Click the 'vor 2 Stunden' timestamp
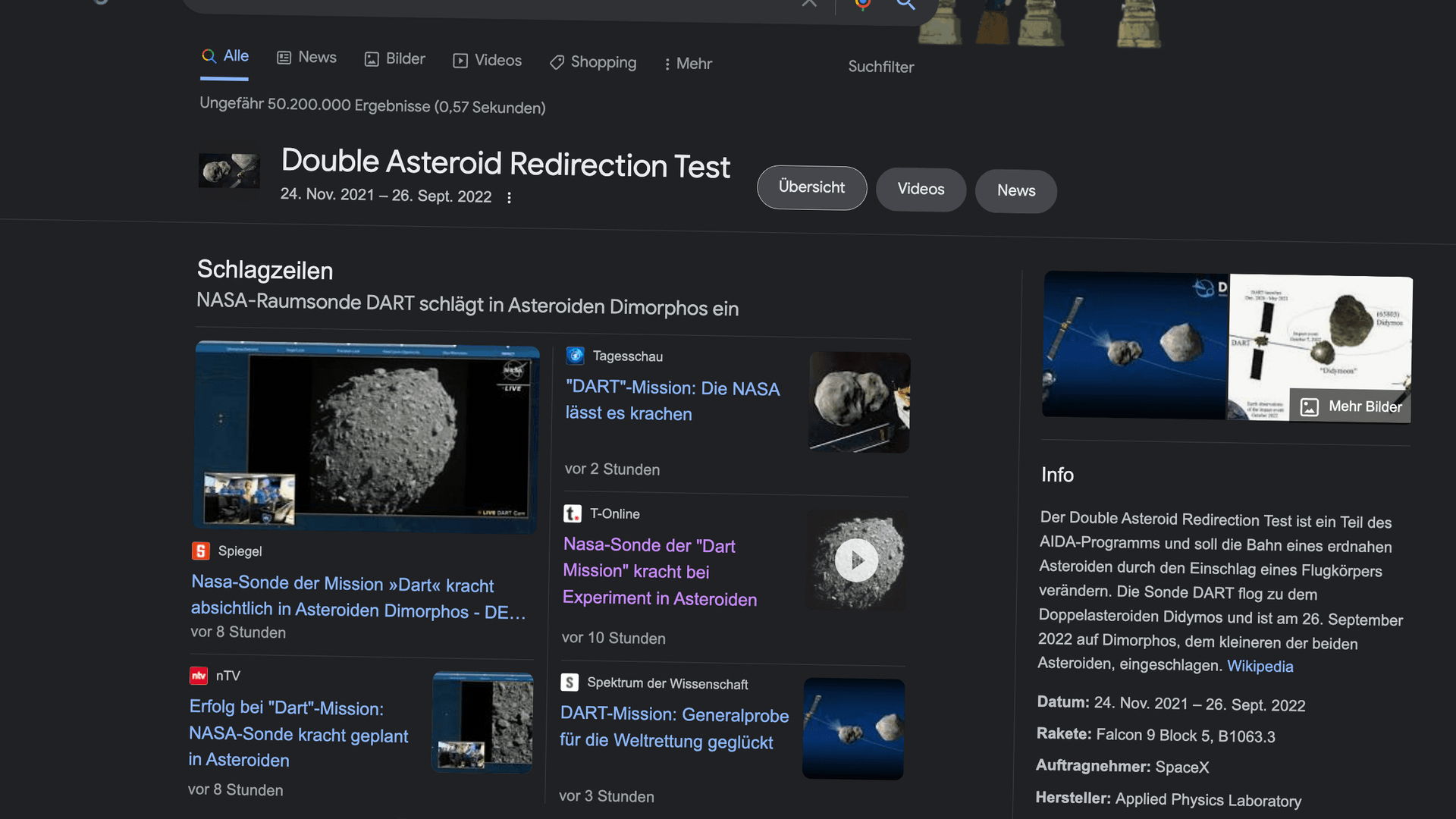The height and width of the screenshot is (819, 1456). click(x=612, y=469)
